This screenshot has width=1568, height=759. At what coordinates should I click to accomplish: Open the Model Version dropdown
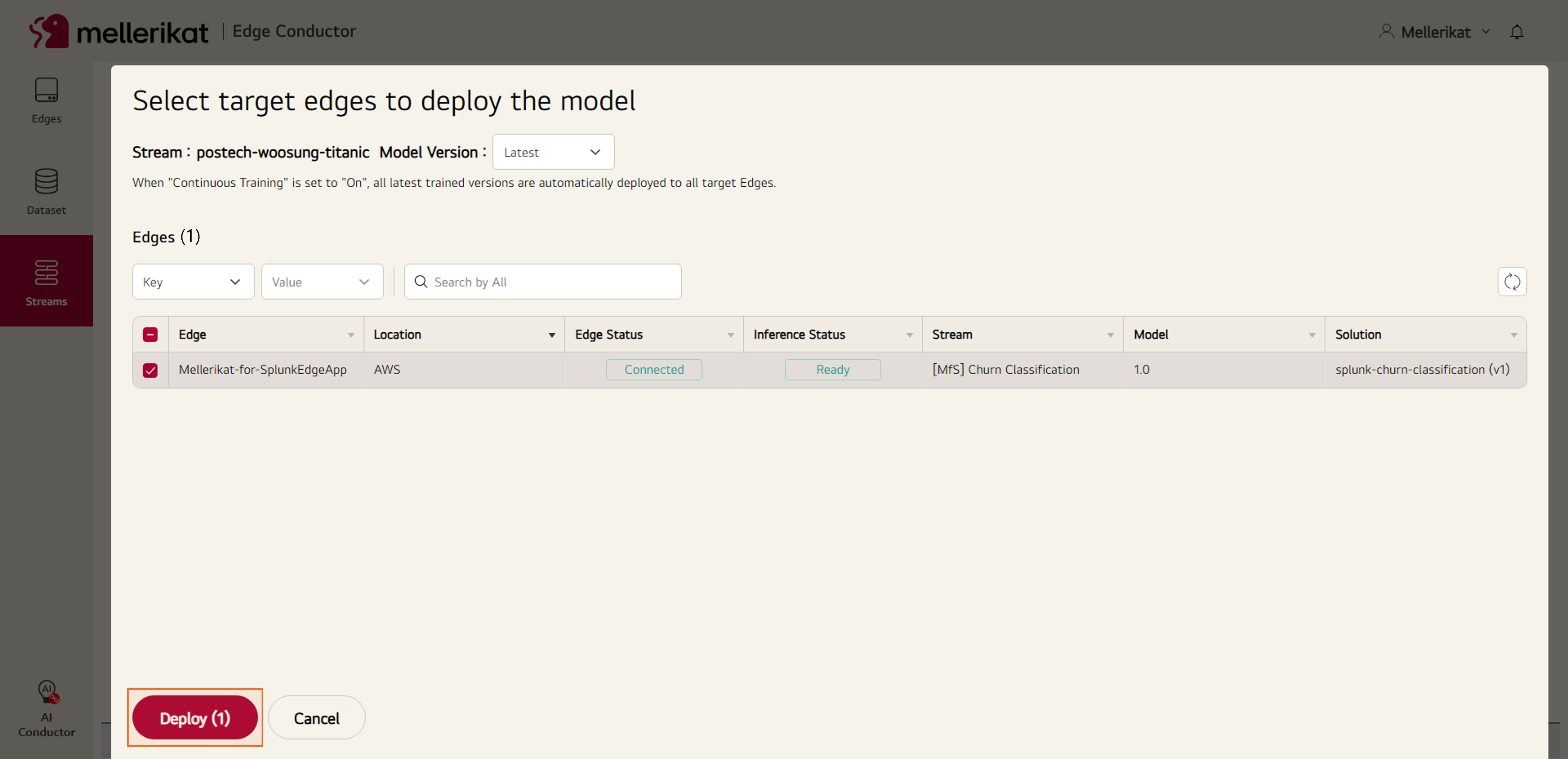coord(553,152)
